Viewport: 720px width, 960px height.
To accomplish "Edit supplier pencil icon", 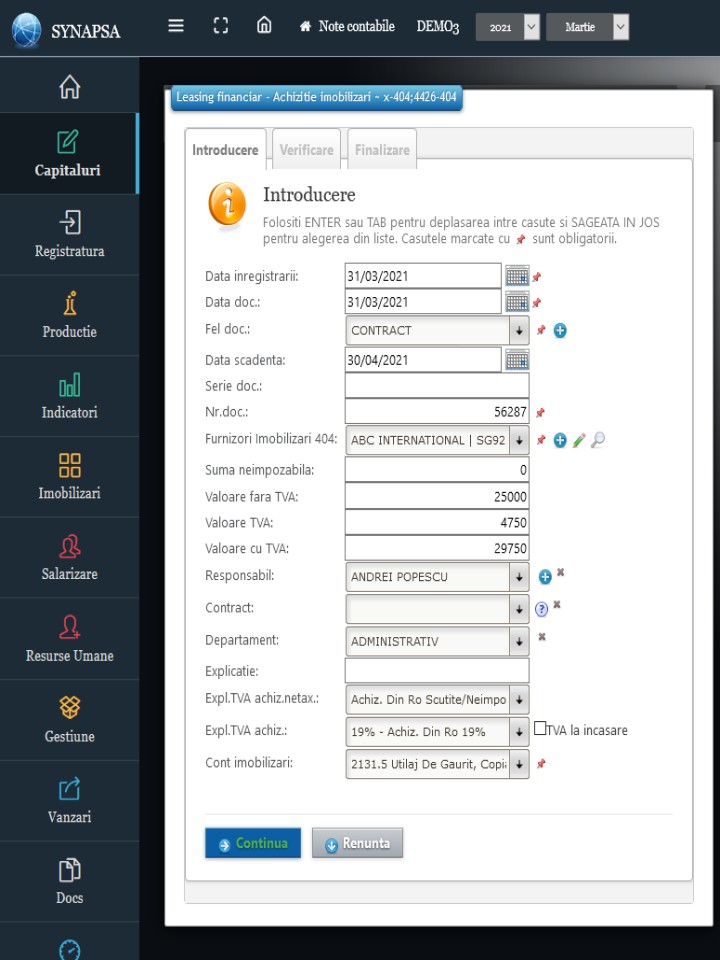I will click(x=579, y=440).
